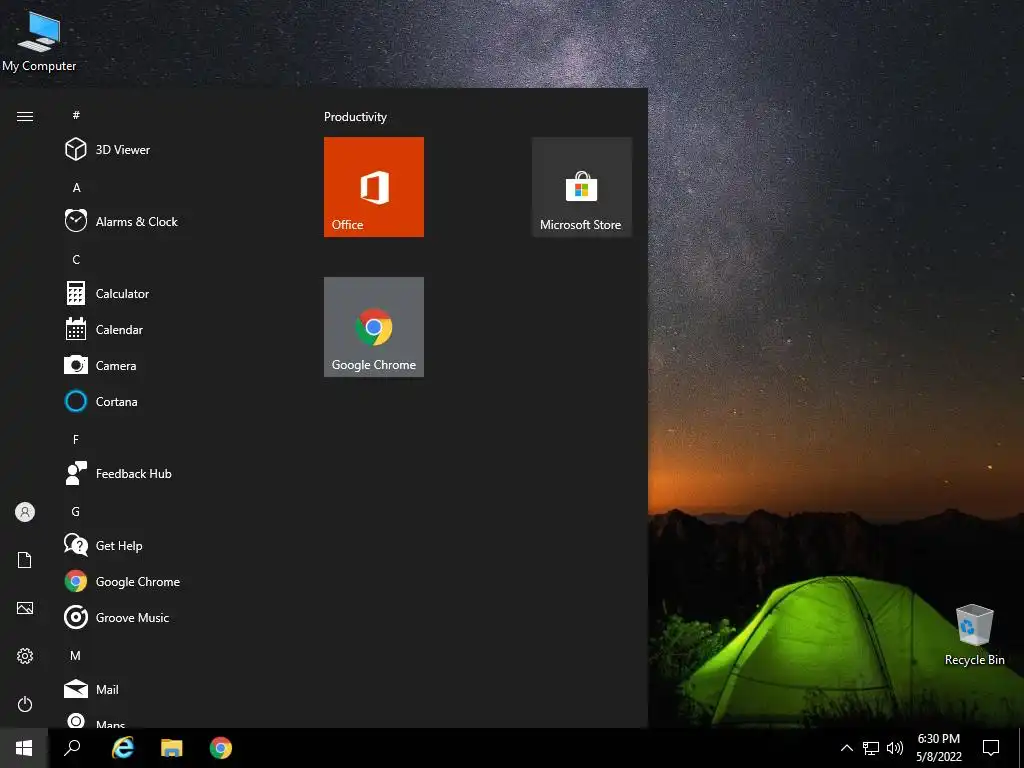This screenshot has width=1024, height=768.
Task: Click the Office tile
Action: tap(374, 187)
